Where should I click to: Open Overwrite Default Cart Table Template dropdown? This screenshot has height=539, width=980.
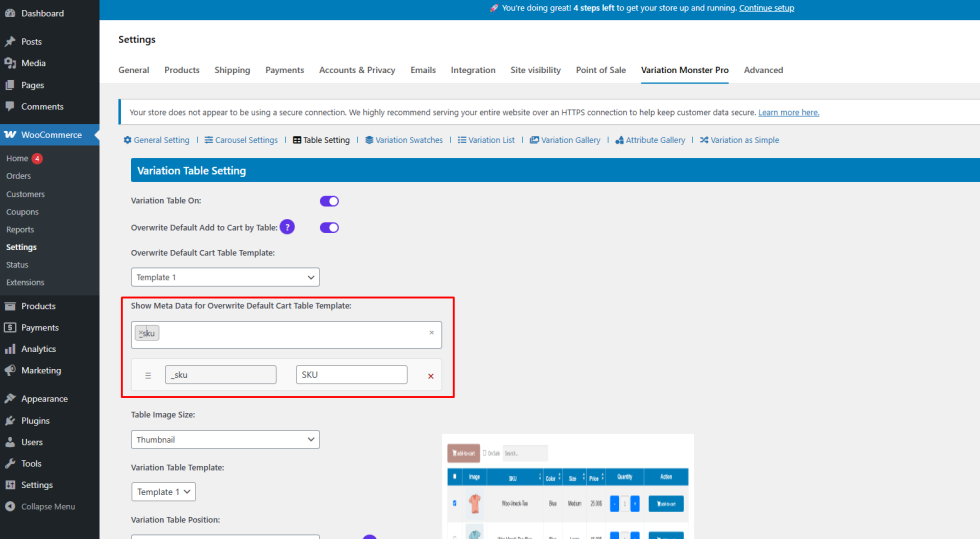tap(225, 277)
